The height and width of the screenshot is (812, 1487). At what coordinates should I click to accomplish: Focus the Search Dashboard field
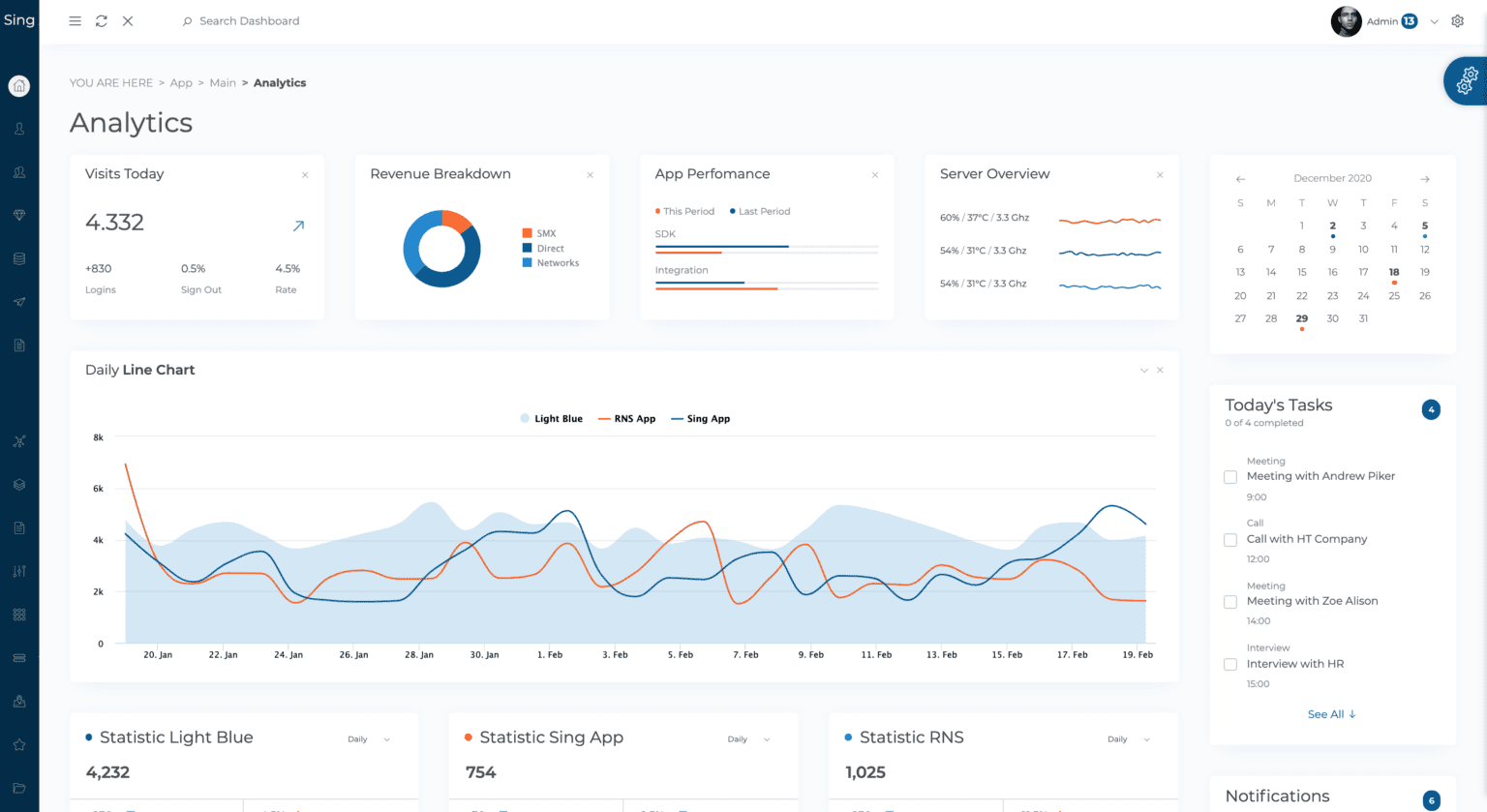(250, 21)
